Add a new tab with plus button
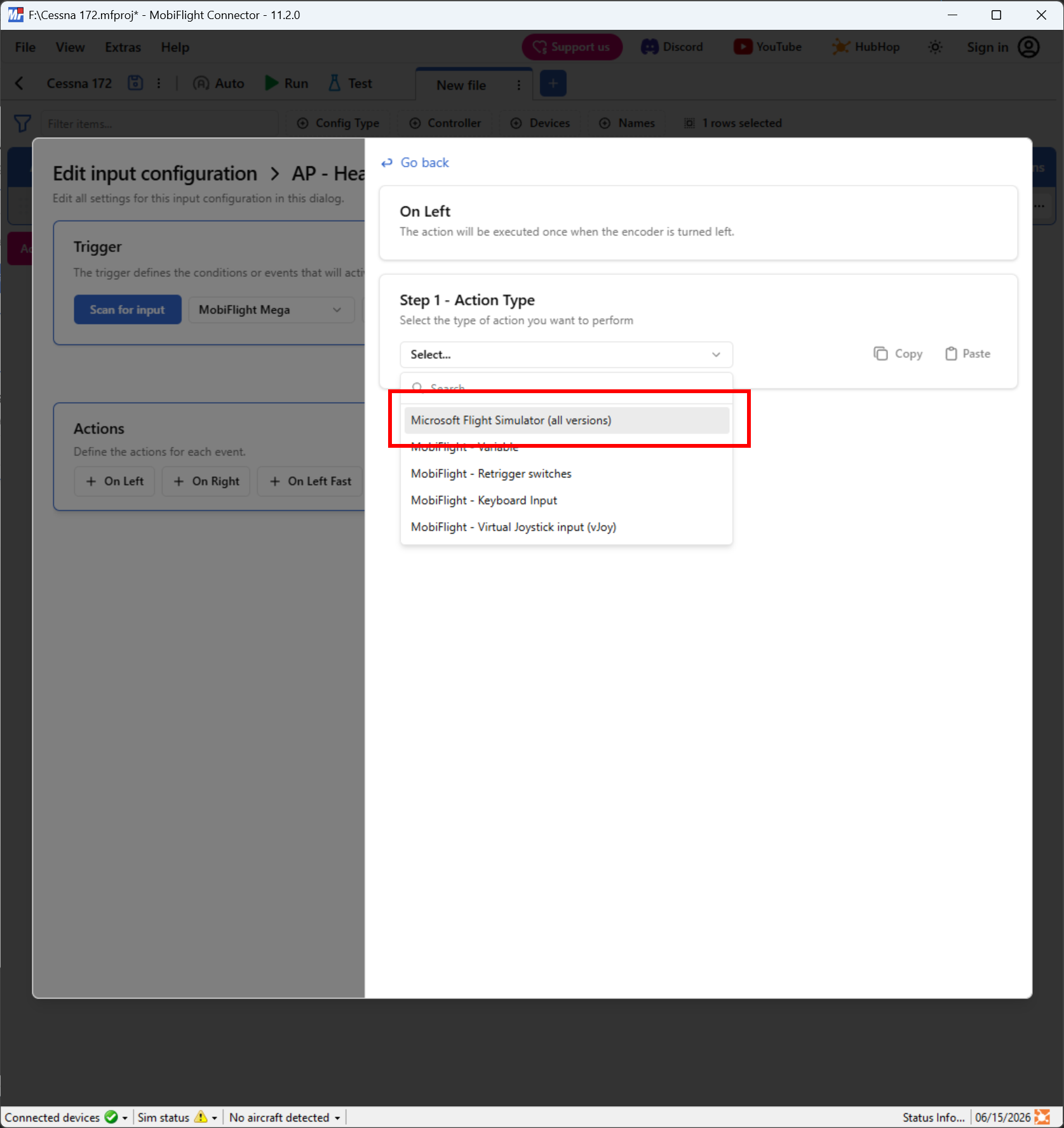This screenshot has width=1064, height=1128. (x=553, y=84)
